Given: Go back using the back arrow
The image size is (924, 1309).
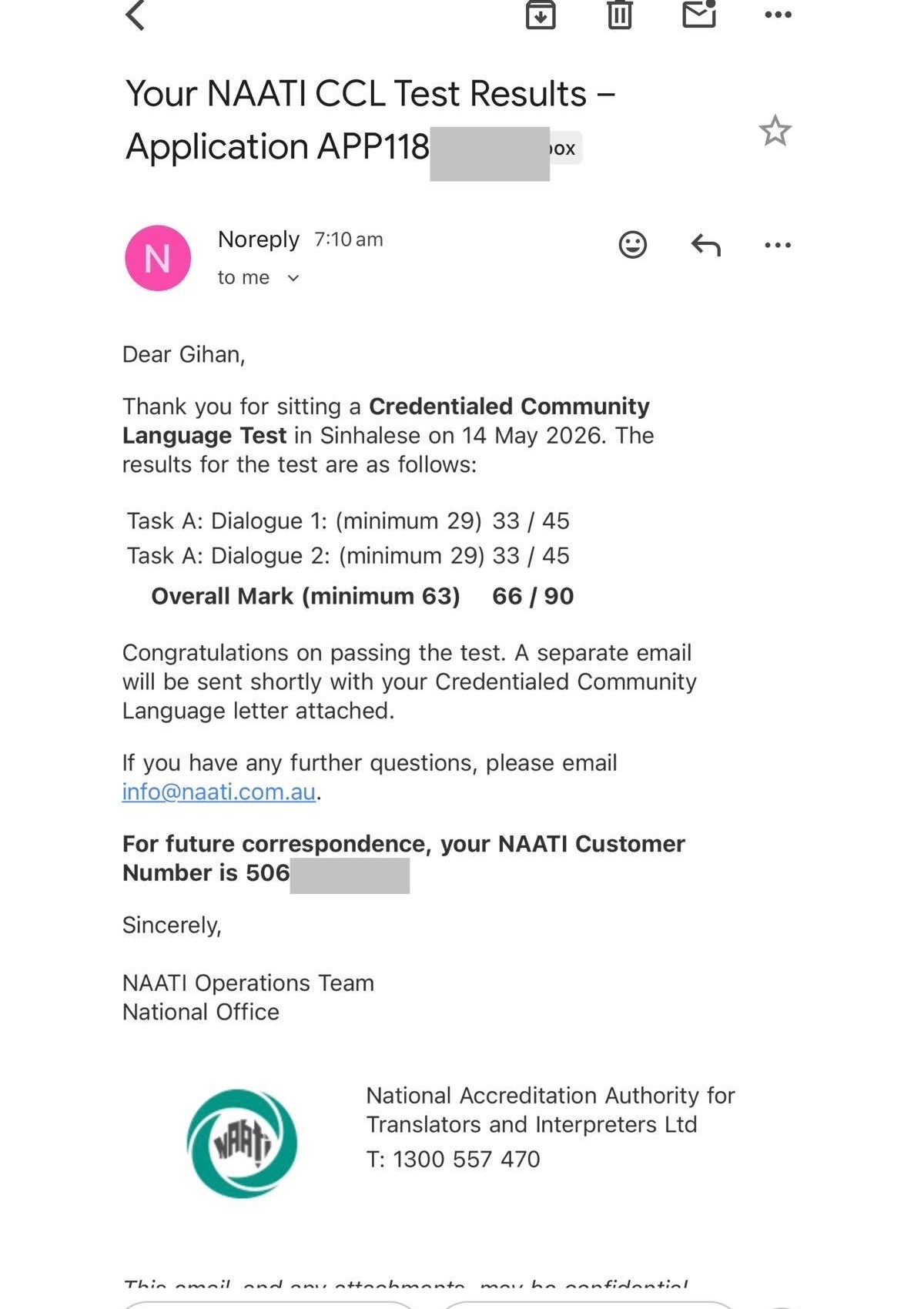Looking at the screenshot, I should click(136, 15).
